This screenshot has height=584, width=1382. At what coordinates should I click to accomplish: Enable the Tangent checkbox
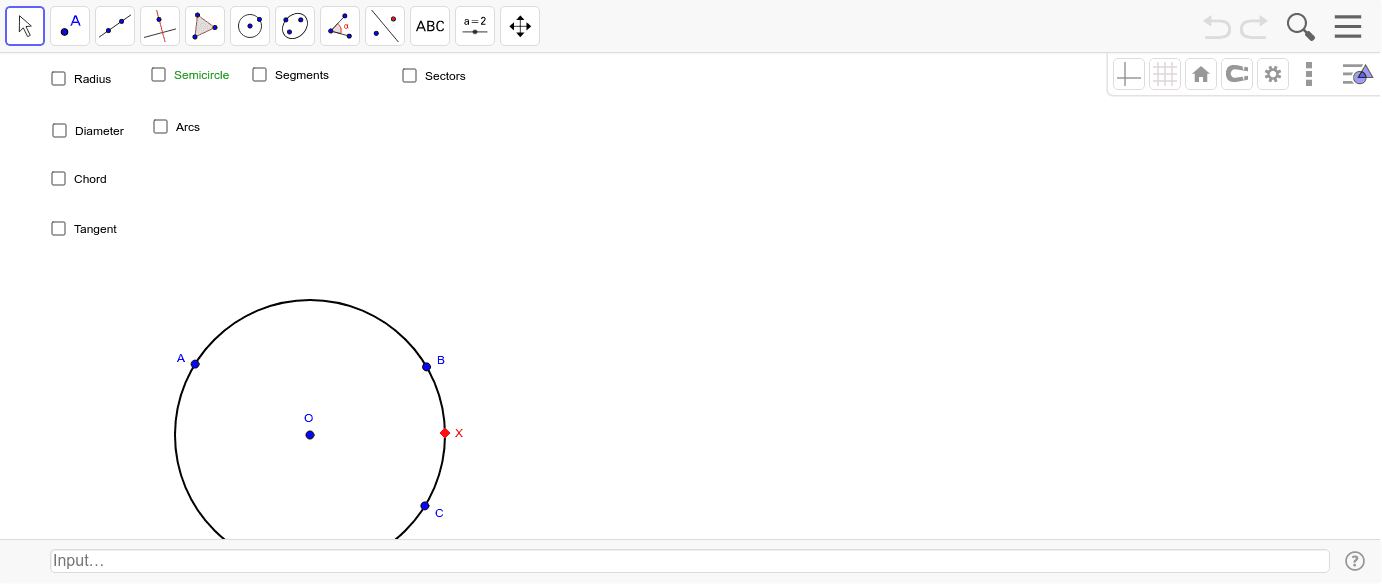click(x=58, y=228)
